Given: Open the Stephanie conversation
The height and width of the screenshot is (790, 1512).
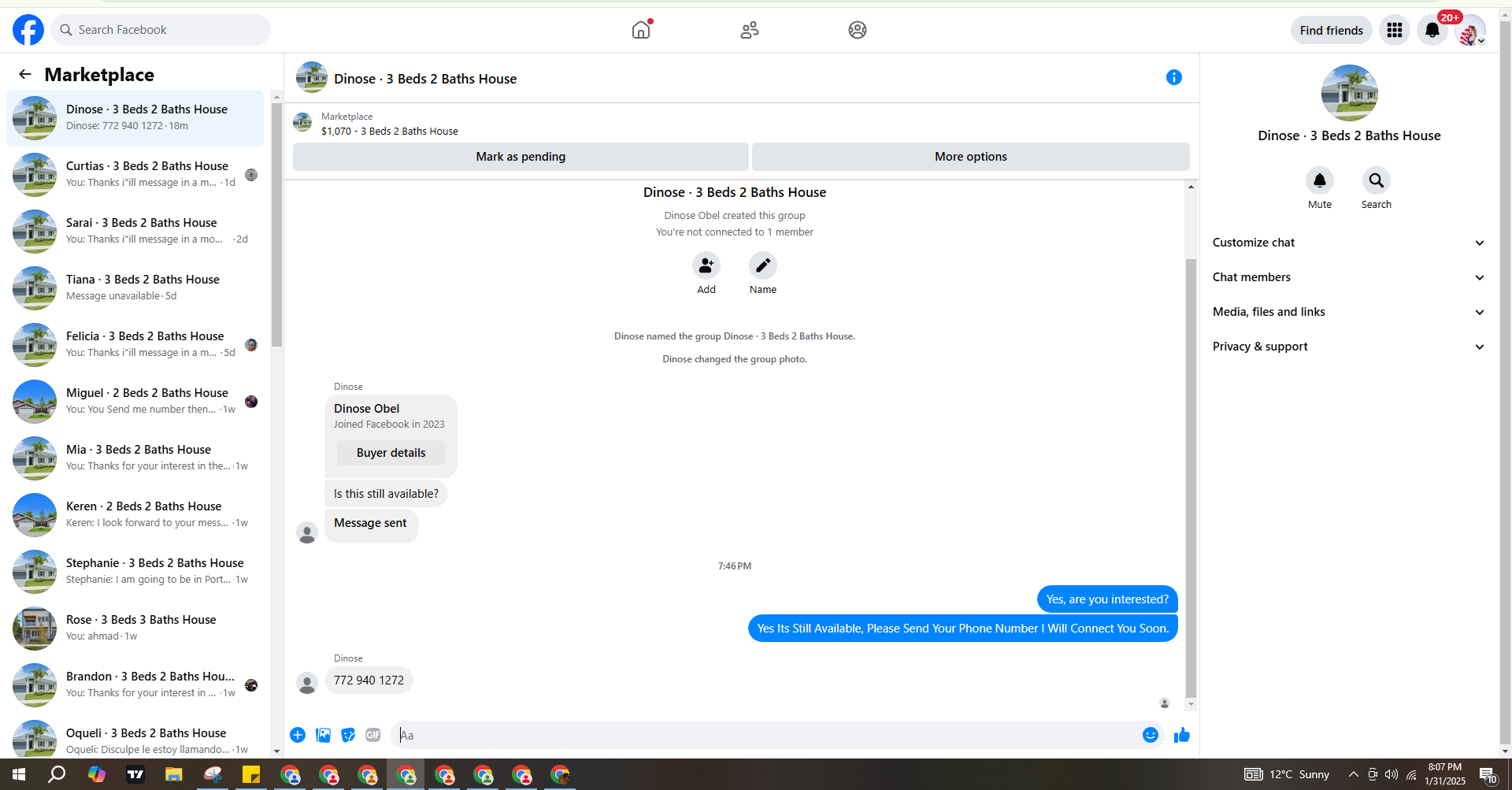Looking at the screenshot, I should 135,572.
